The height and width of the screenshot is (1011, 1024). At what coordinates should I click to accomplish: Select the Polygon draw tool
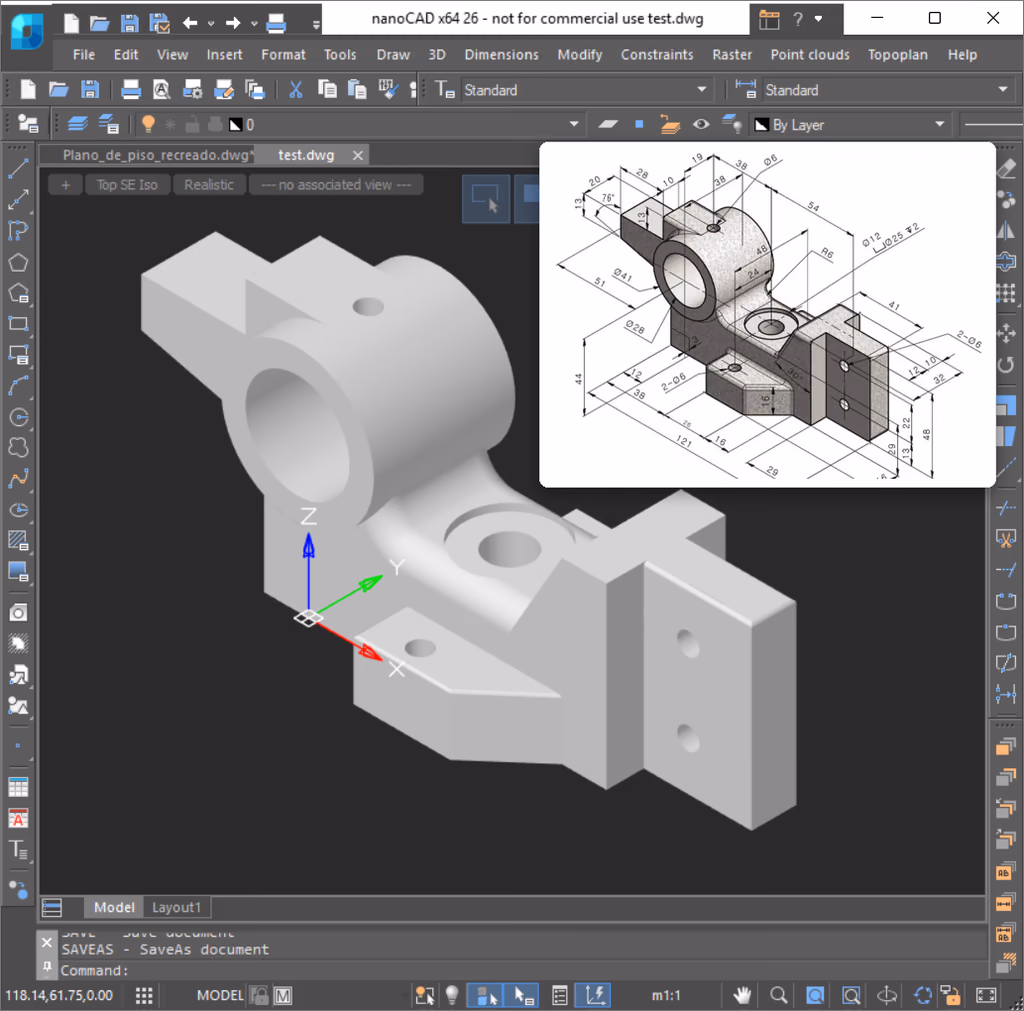pos(18,263)
